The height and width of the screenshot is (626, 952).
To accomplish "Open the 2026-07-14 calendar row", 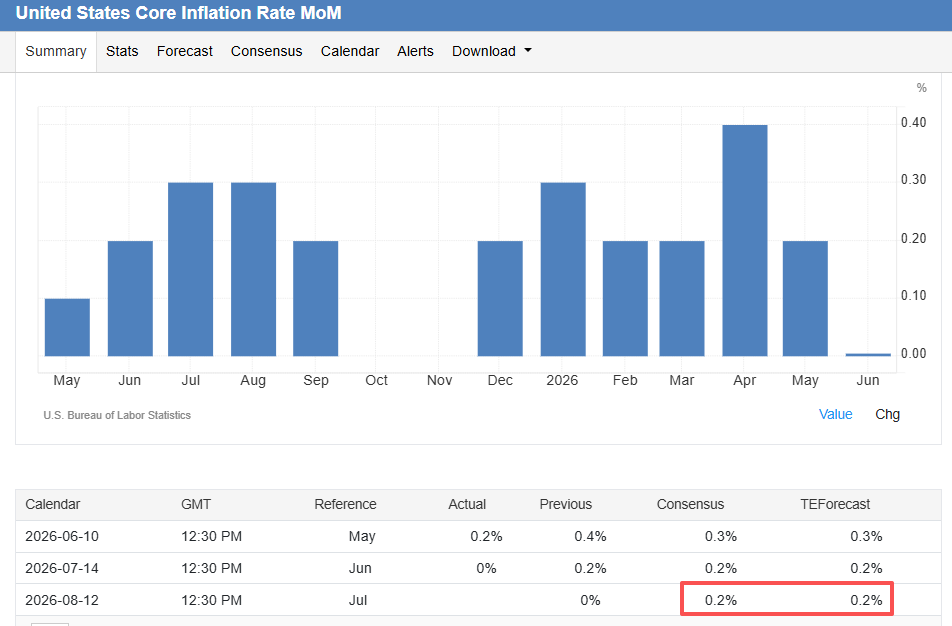I will 478,568.
